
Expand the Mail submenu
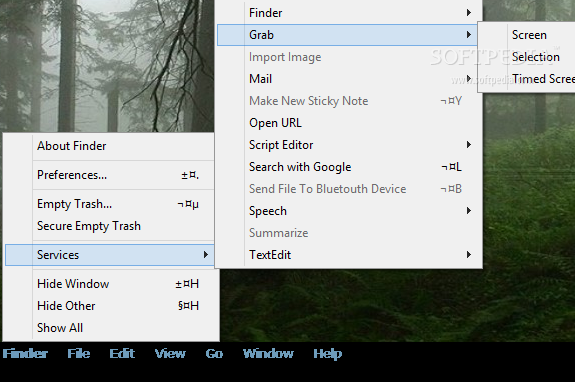coord(347,79)
